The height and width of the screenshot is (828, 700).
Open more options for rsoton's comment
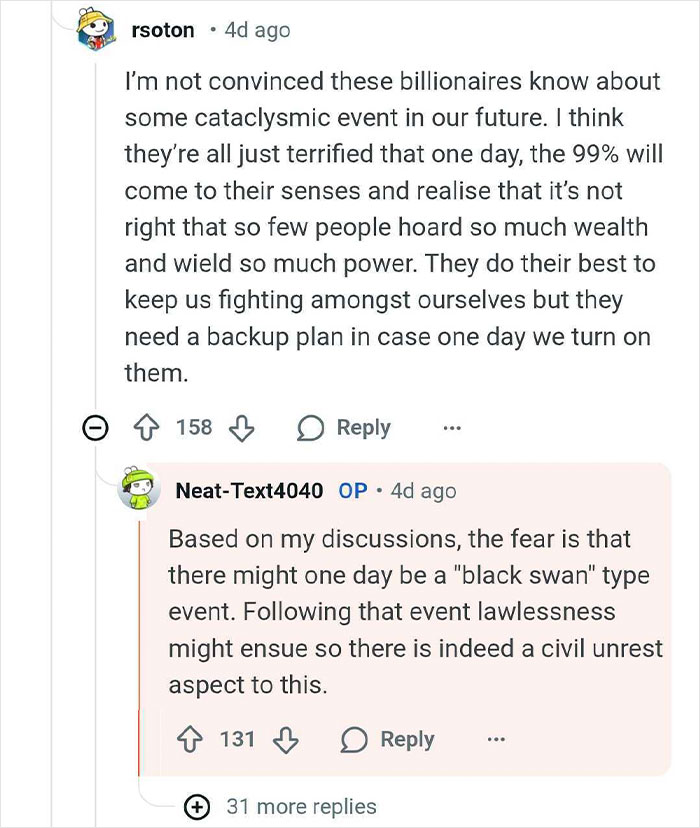452,428
